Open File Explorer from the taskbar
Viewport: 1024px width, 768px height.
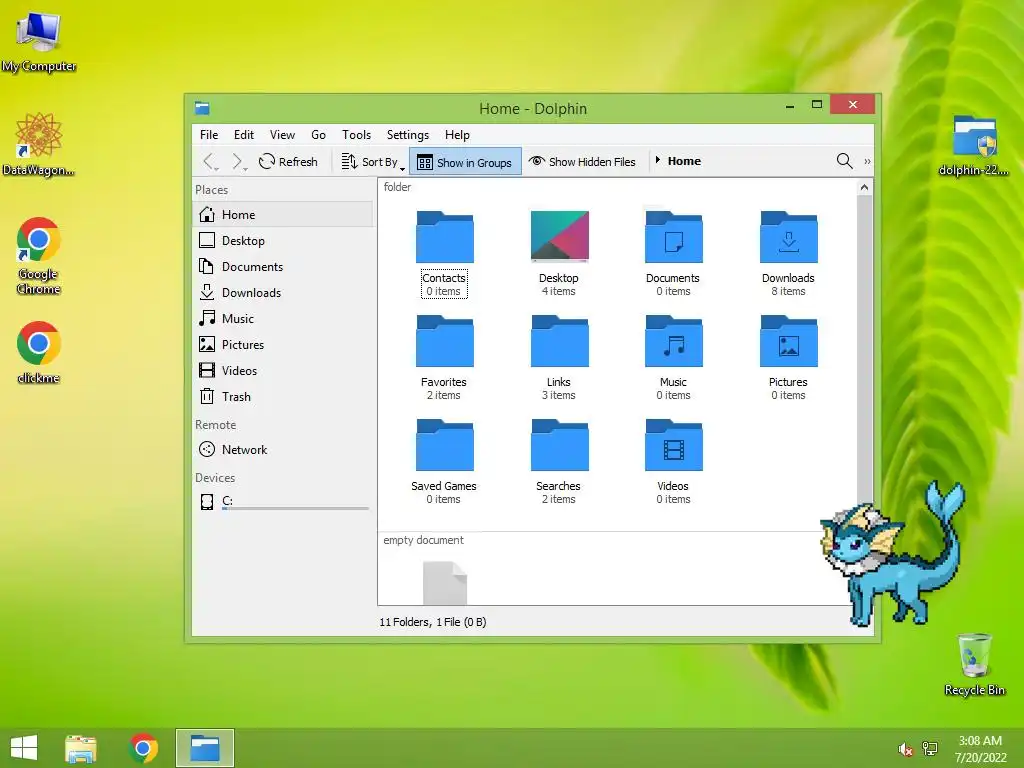point(80,748)
